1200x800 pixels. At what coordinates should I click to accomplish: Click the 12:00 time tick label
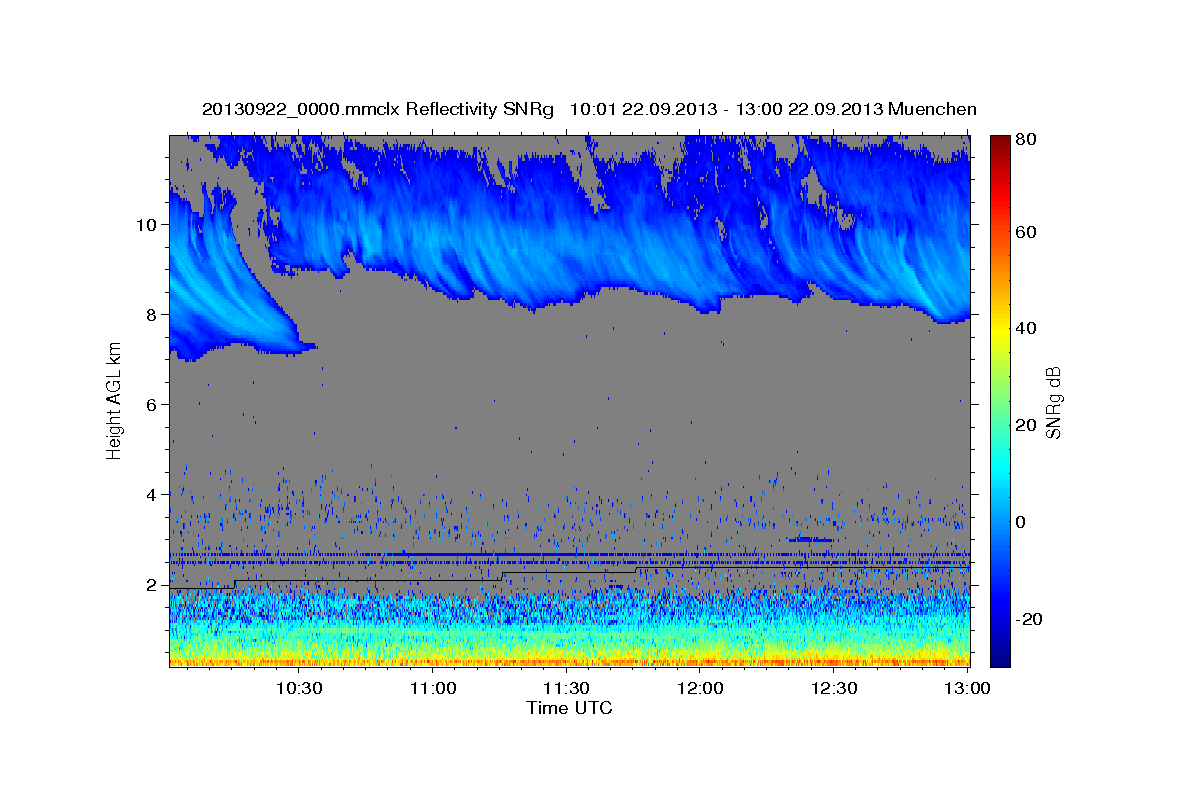point(700,688)
